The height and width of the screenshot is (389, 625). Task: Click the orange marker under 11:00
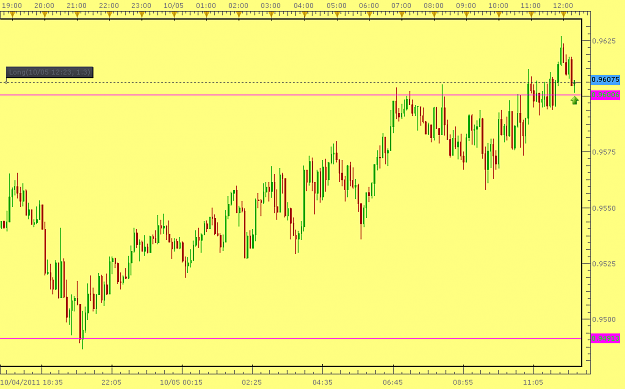pos(531,15)
